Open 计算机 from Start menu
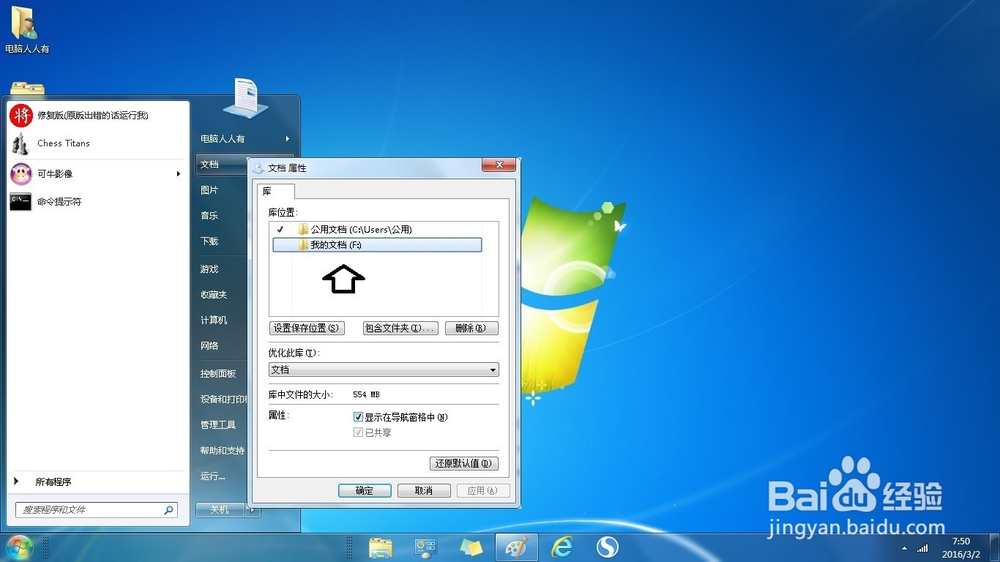The height and width of the screenshot is (562, 1000). tap(214, 320)
